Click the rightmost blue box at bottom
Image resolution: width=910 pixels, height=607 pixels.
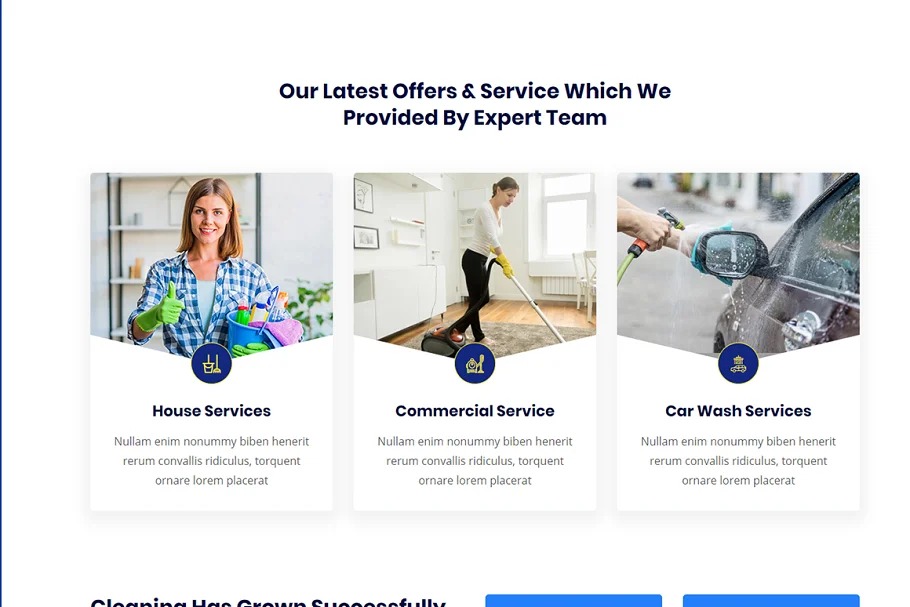point(771,601)
